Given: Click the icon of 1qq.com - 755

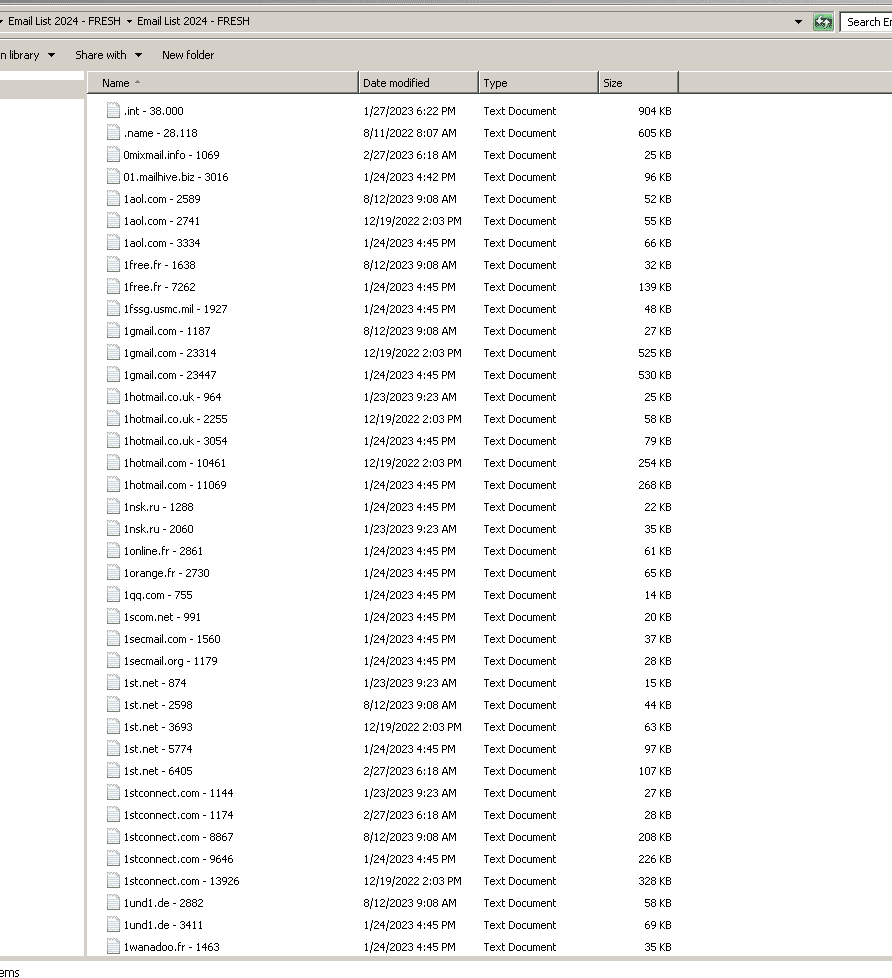Looking at the screenshot, I should (113, 595).
